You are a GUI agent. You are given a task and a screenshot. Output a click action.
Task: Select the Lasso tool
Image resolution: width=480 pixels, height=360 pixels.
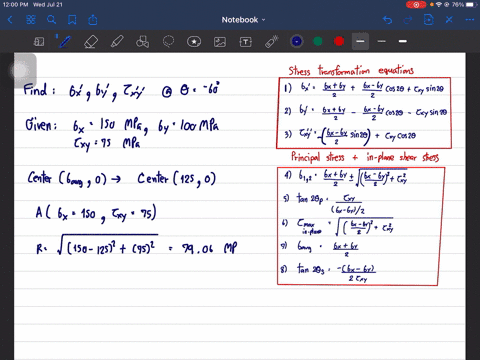click(168, 41)
